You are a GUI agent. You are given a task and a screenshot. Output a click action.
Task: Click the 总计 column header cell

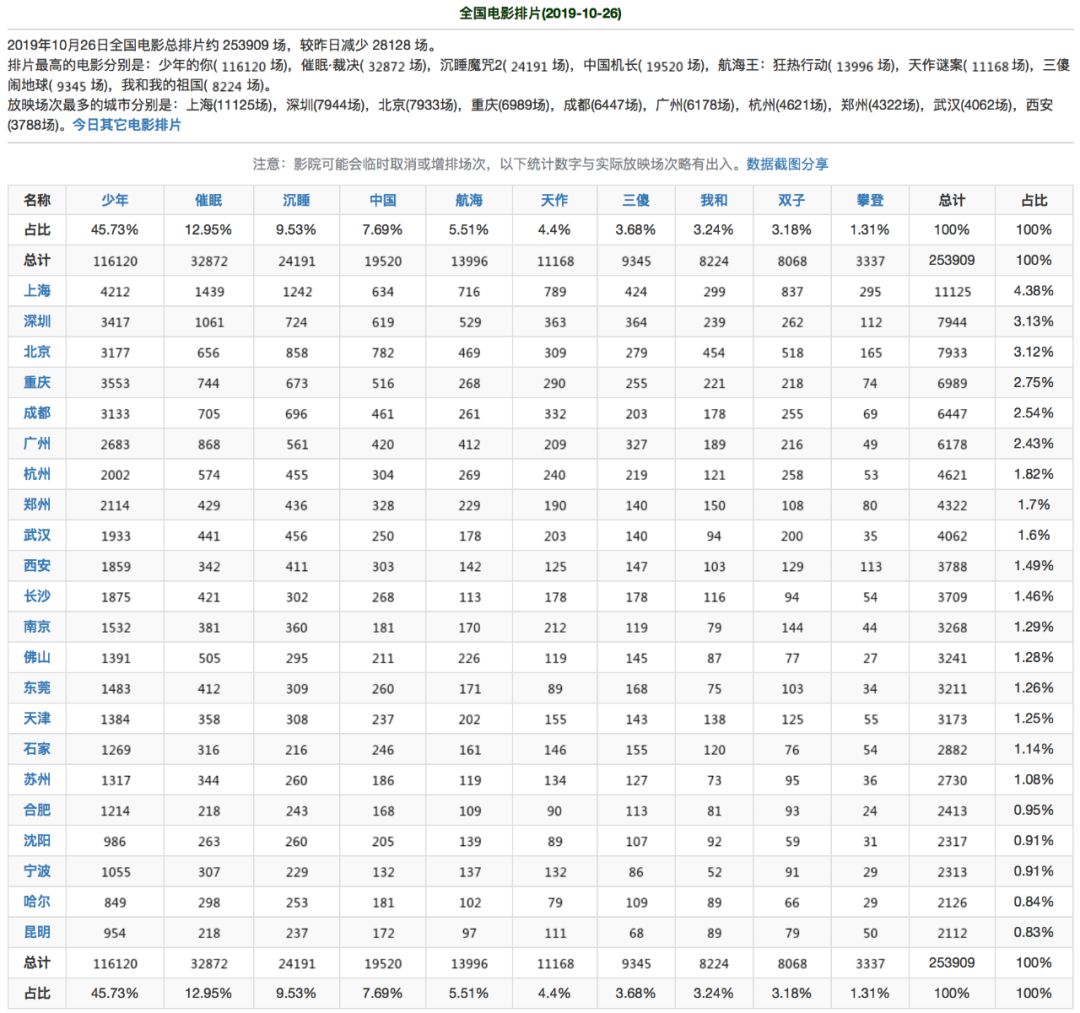coord(952,200)
